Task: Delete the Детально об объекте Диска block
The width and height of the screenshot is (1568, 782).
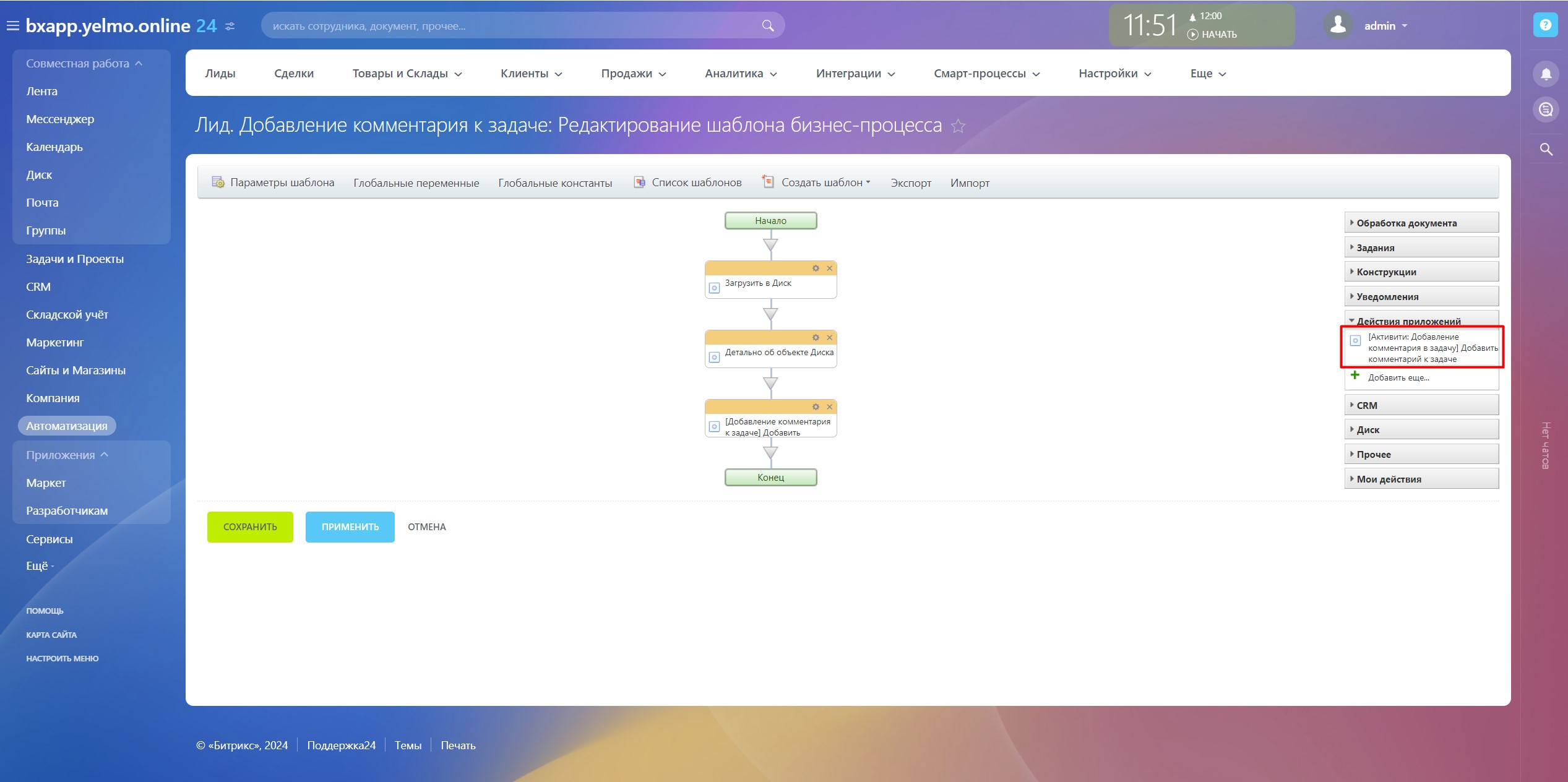Action: click(x=829, y=338)
